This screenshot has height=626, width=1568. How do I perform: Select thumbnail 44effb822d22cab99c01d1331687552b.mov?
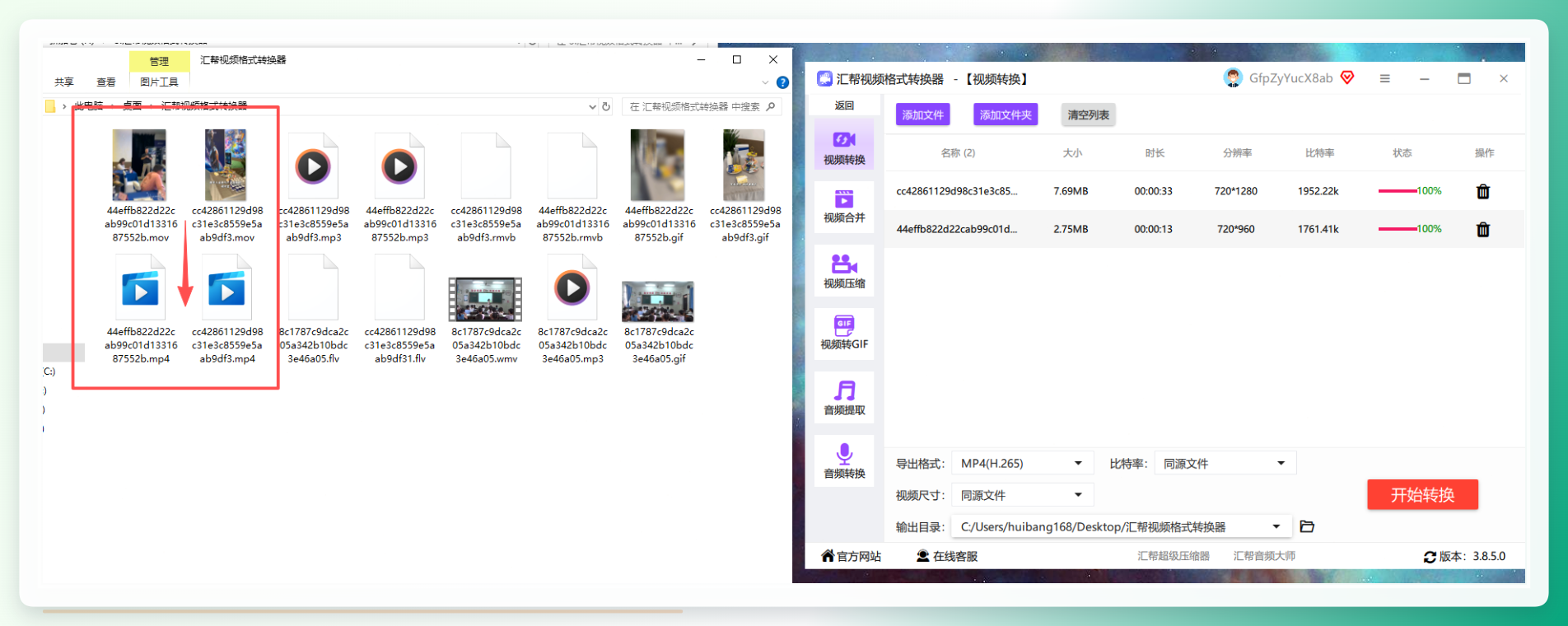coord(139,166)
